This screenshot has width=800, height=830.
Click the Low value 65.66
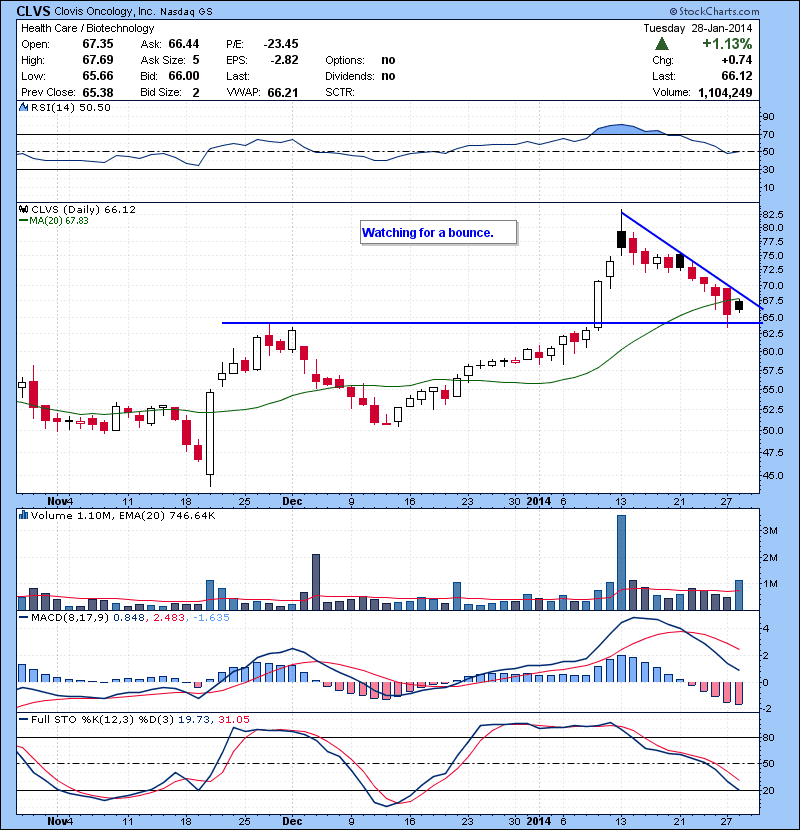pos(98,76)
